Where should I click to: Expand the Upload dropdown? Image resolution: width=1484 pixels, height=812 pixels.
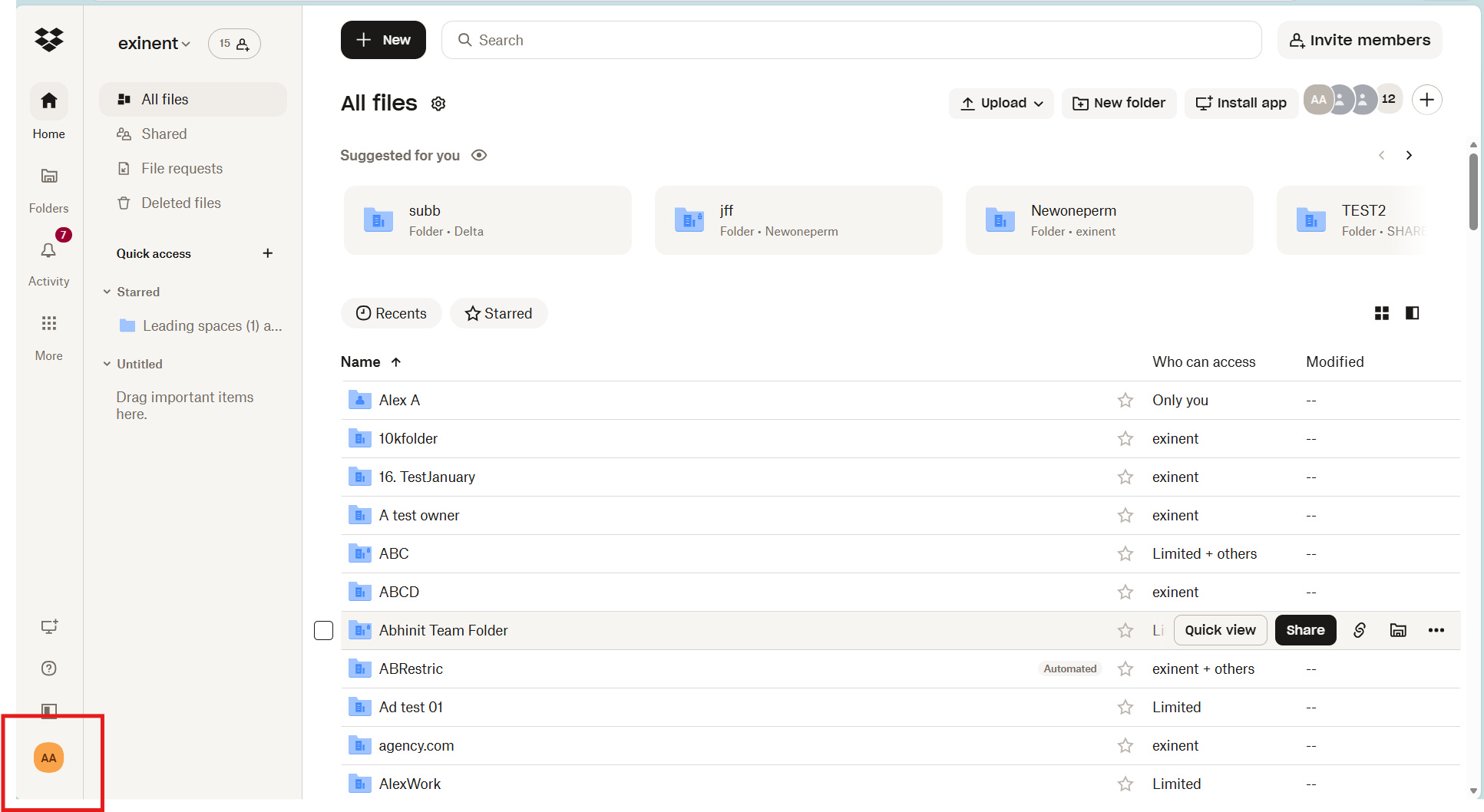(x=1001, y=103)
